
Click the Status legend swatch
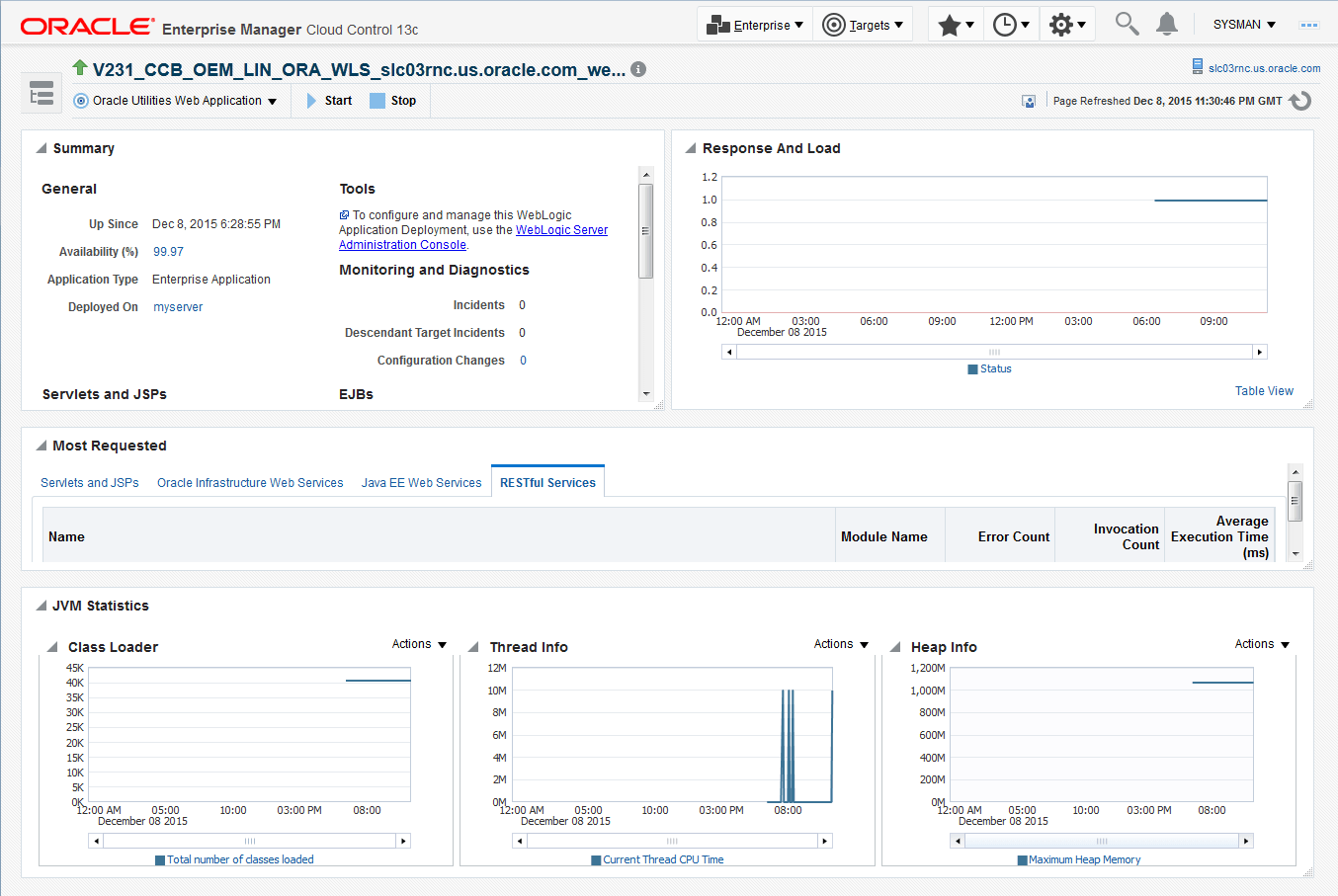tap(973, 369)
